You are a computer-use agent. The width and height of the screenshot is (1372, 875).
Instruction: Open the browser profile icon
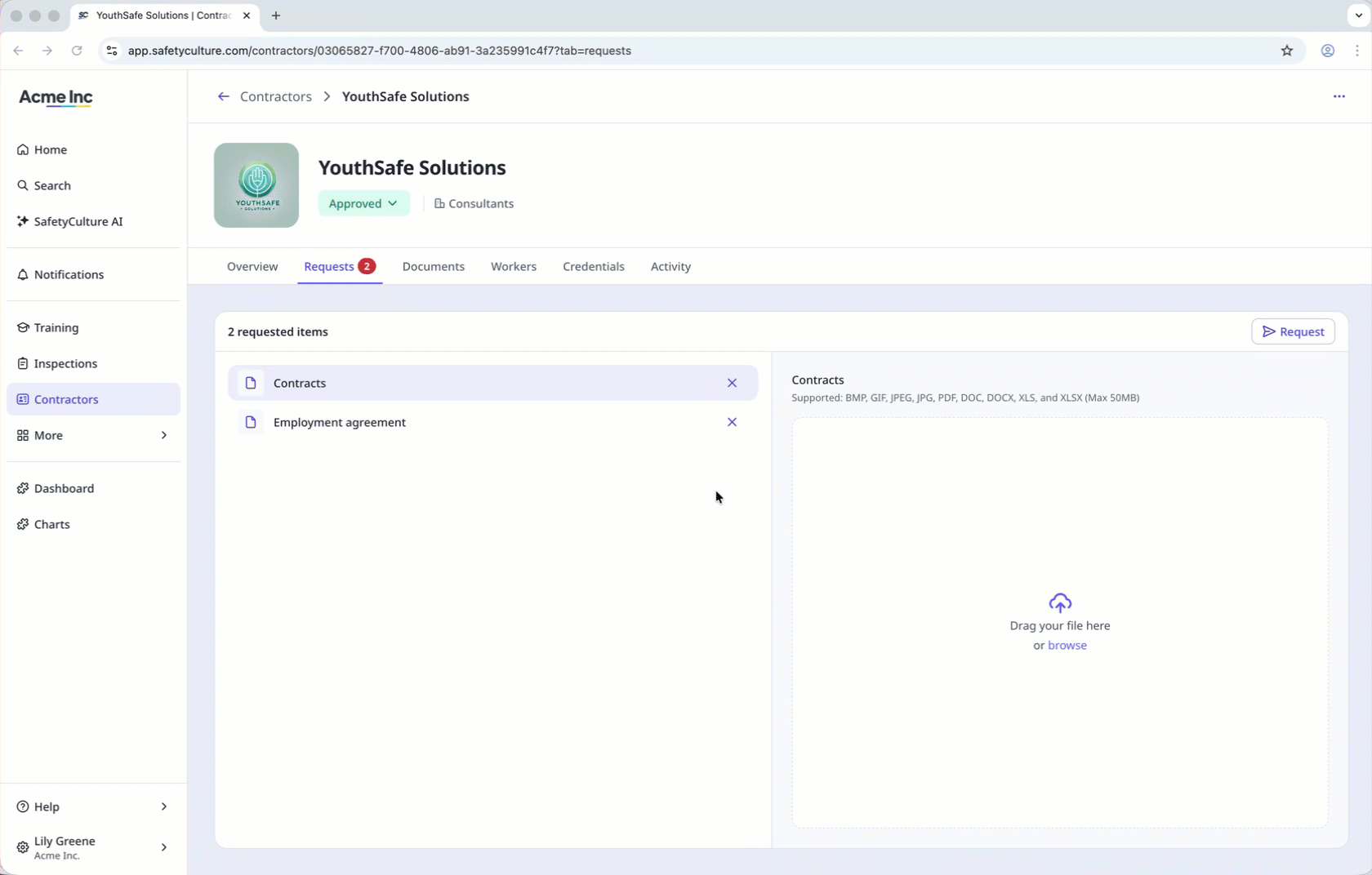(x=1328, y=51)
